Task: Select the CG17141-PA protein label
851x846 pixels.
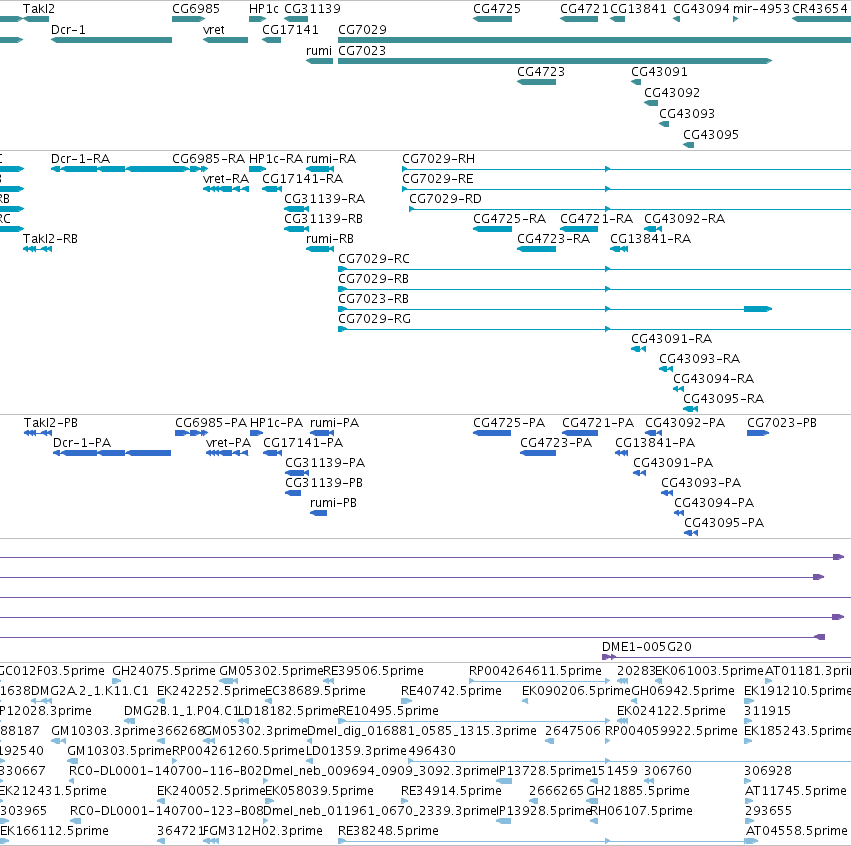Action: 303,443
